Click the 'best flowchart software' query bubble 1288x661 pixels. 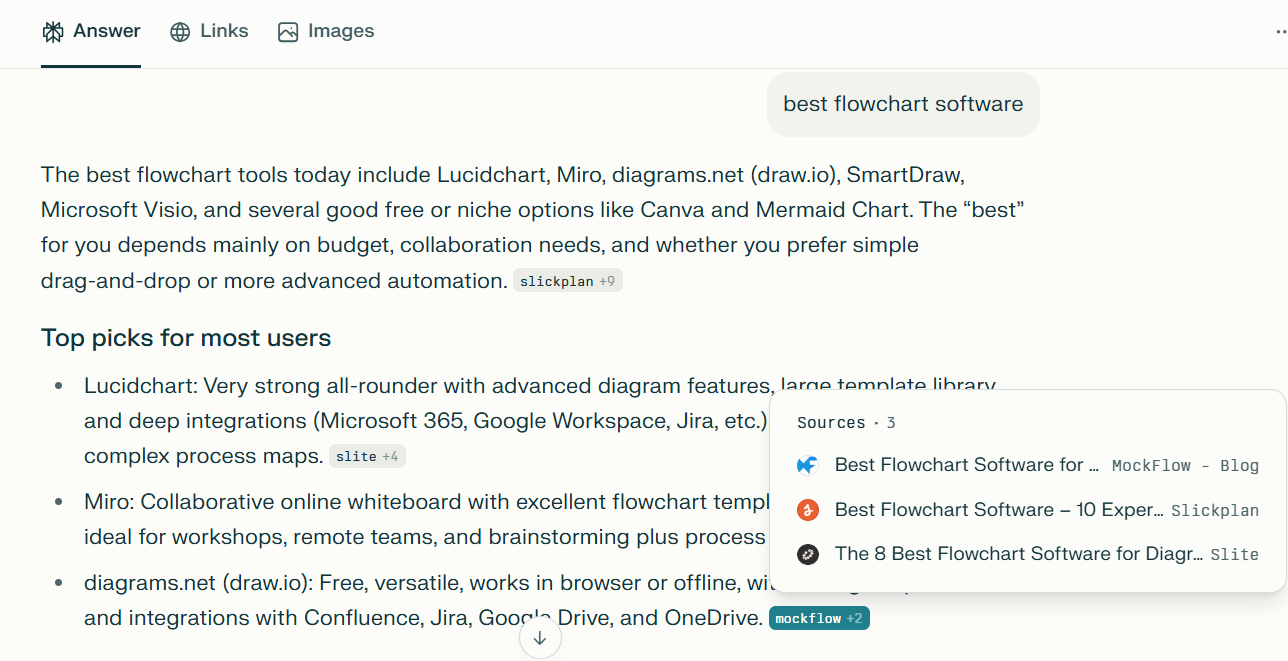[903, 104]
